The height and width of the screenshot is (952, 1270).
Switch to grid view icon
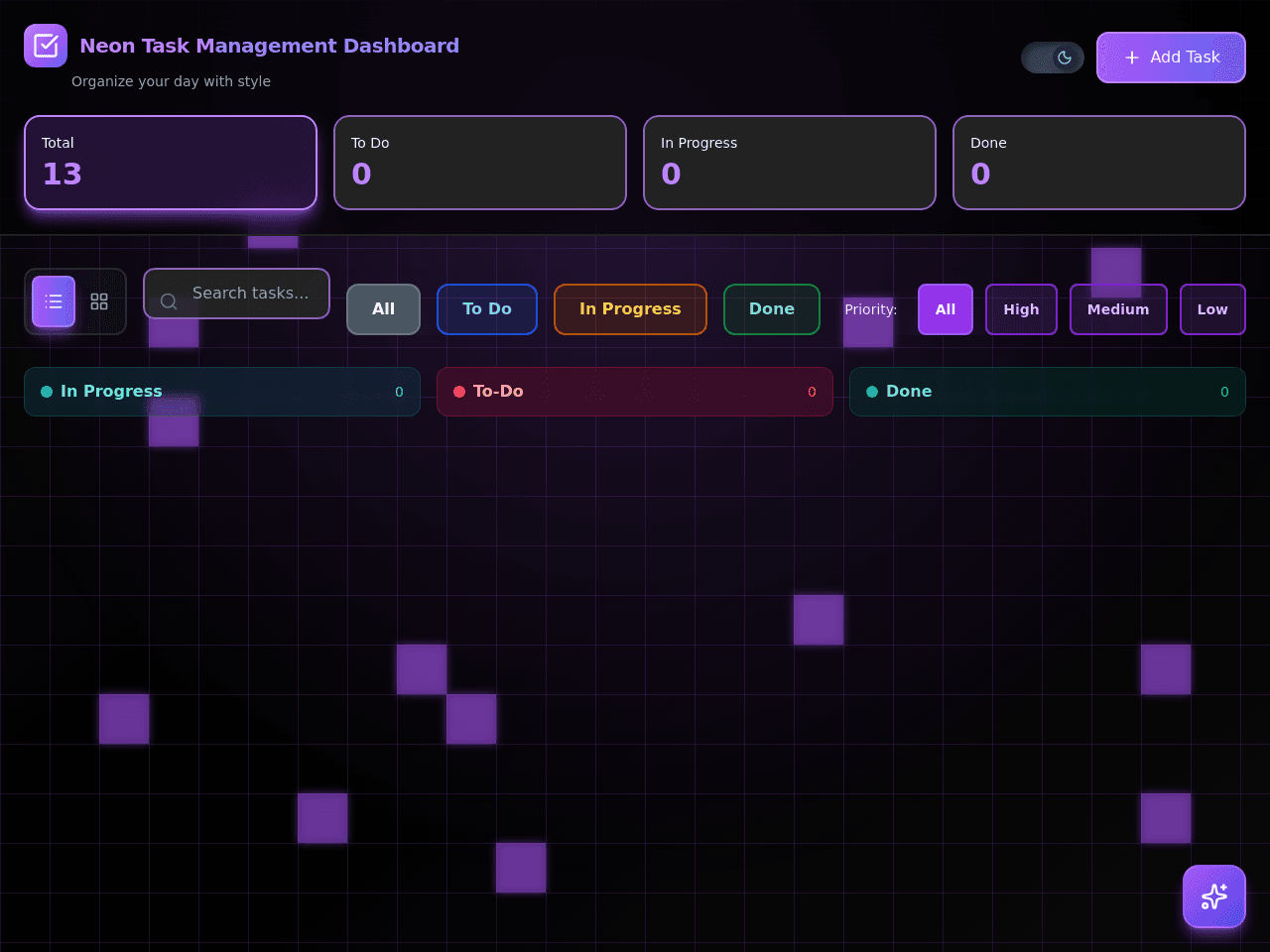click(99, 301)
